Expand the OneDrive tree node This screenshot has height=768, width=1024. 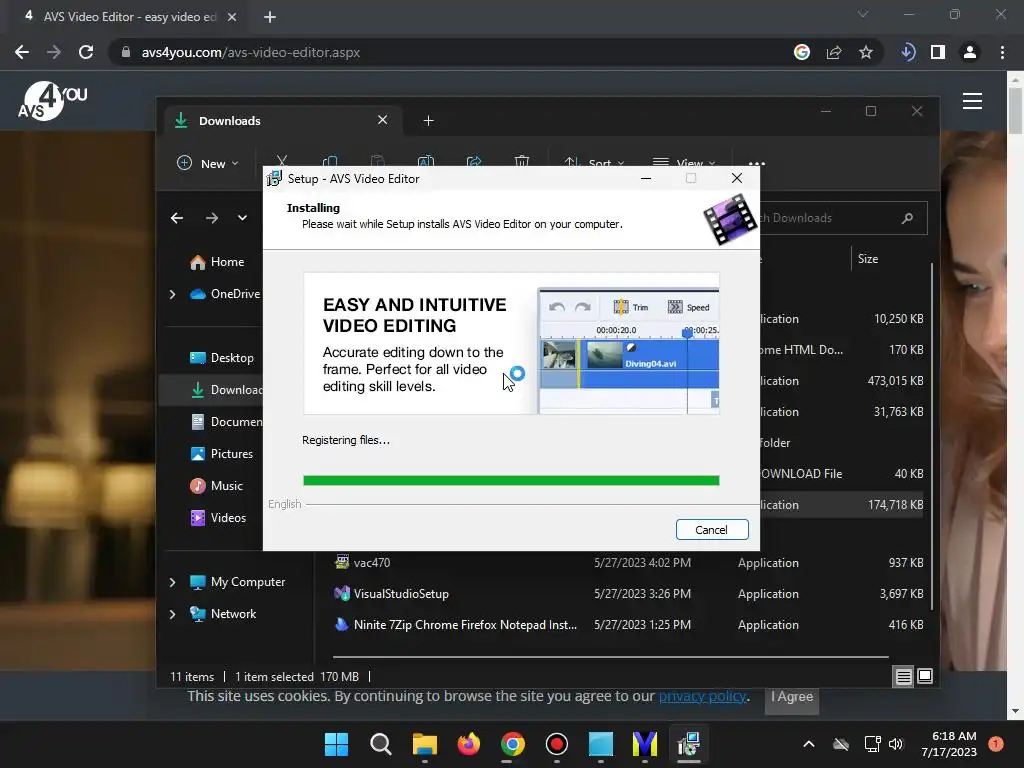click(x=172, y=295)
